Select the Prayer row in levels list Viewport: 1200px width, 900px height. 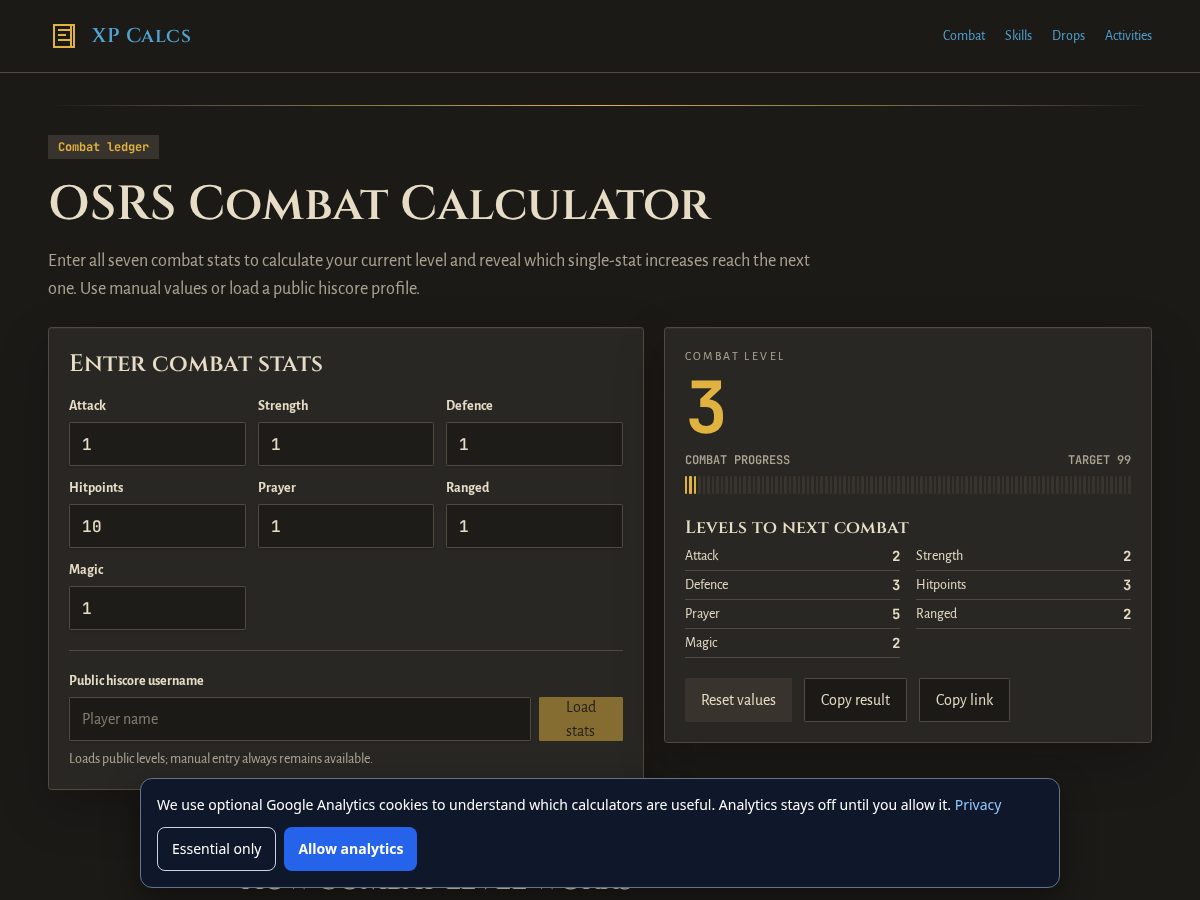[x=792, y=614]
